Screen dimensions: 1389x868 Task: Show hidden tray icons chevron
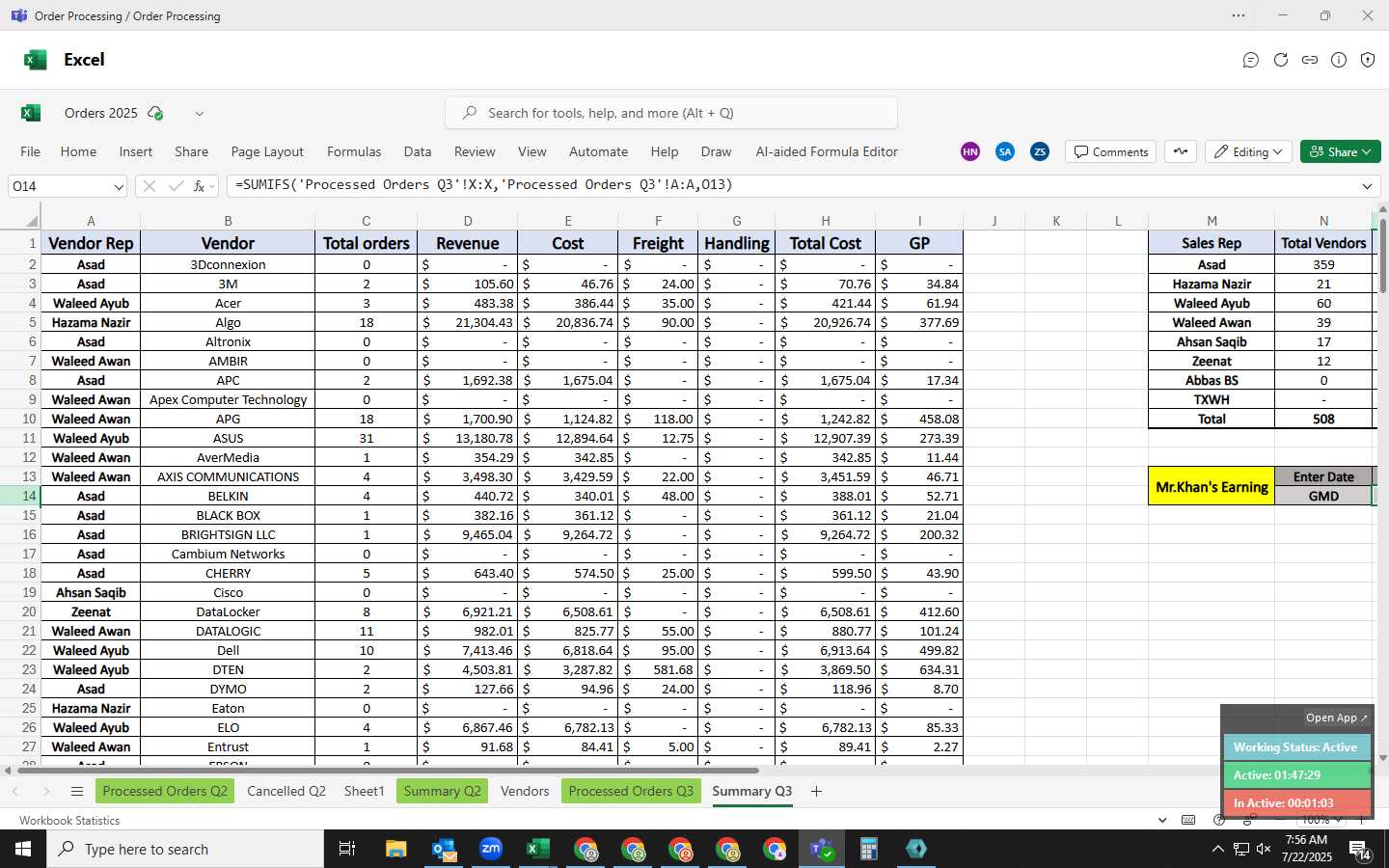(1217, 849)
